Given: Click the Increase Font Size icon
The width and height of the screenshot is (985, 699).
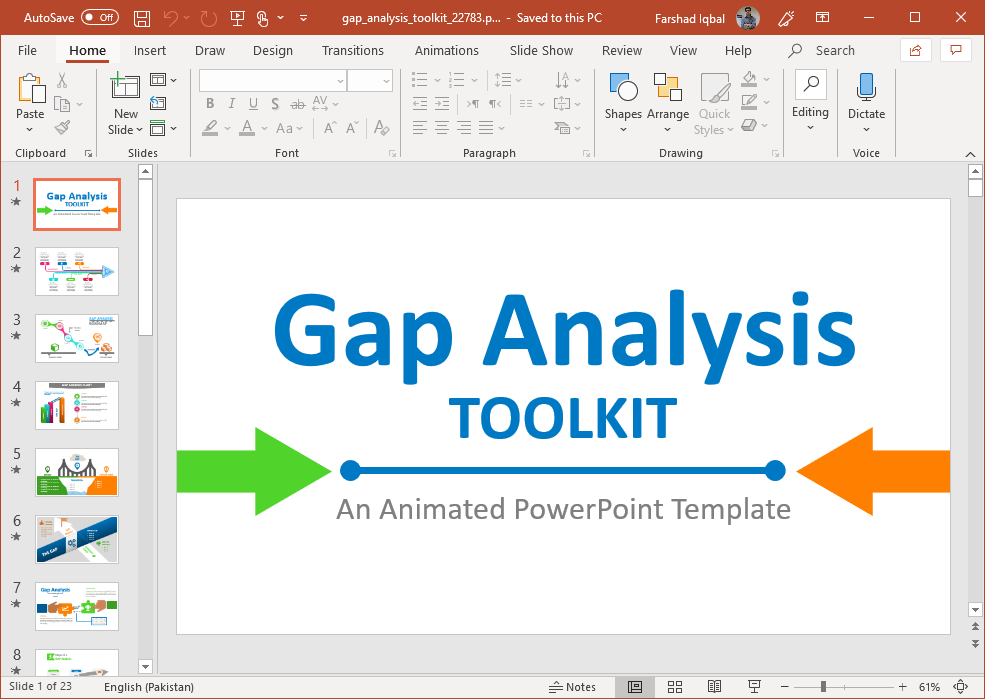Looking at the screenshot, I should (x=330, y=127).
